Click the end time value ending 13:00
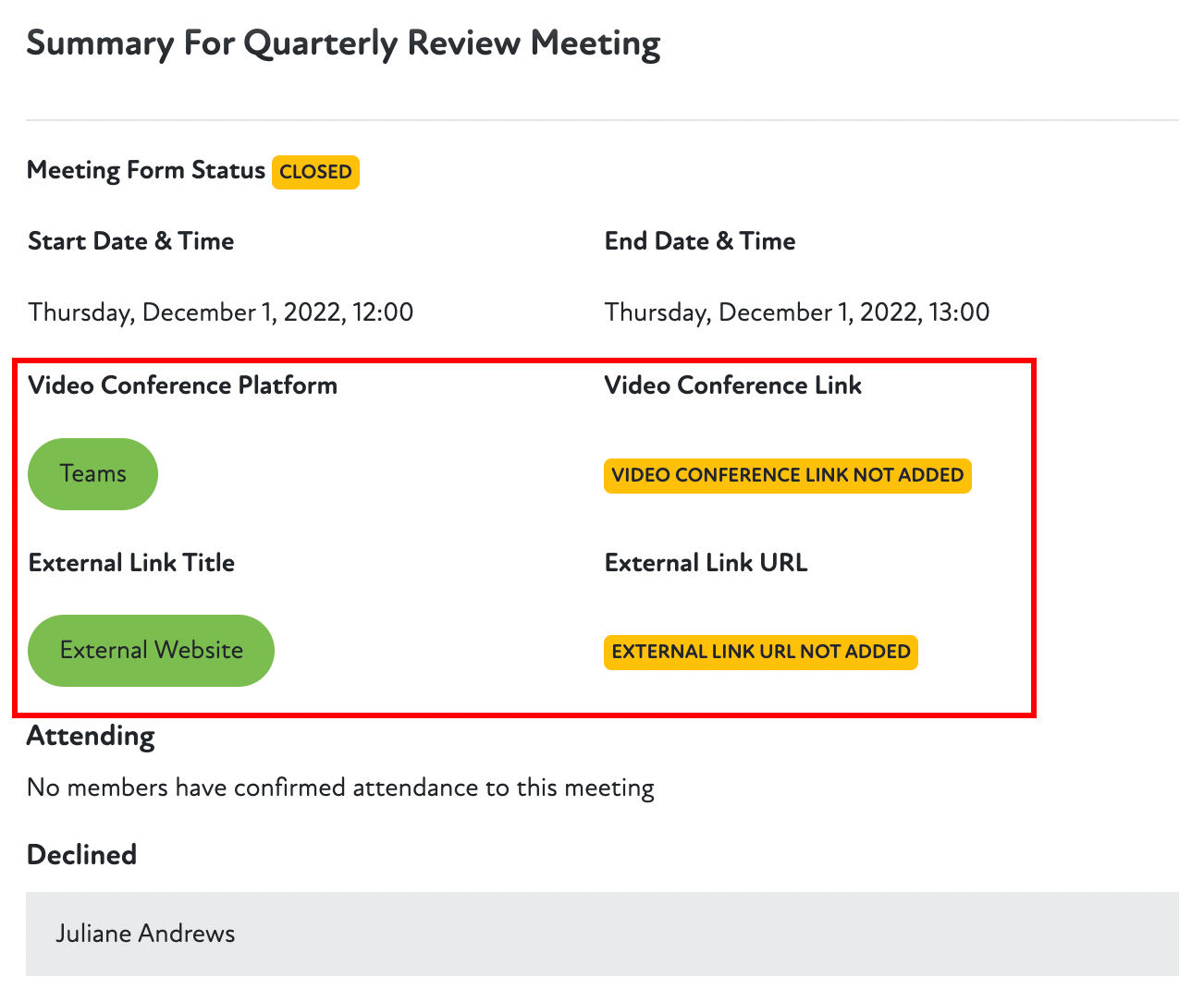The width and height of the screenshot is (1204, 1002). coord(796,312)
